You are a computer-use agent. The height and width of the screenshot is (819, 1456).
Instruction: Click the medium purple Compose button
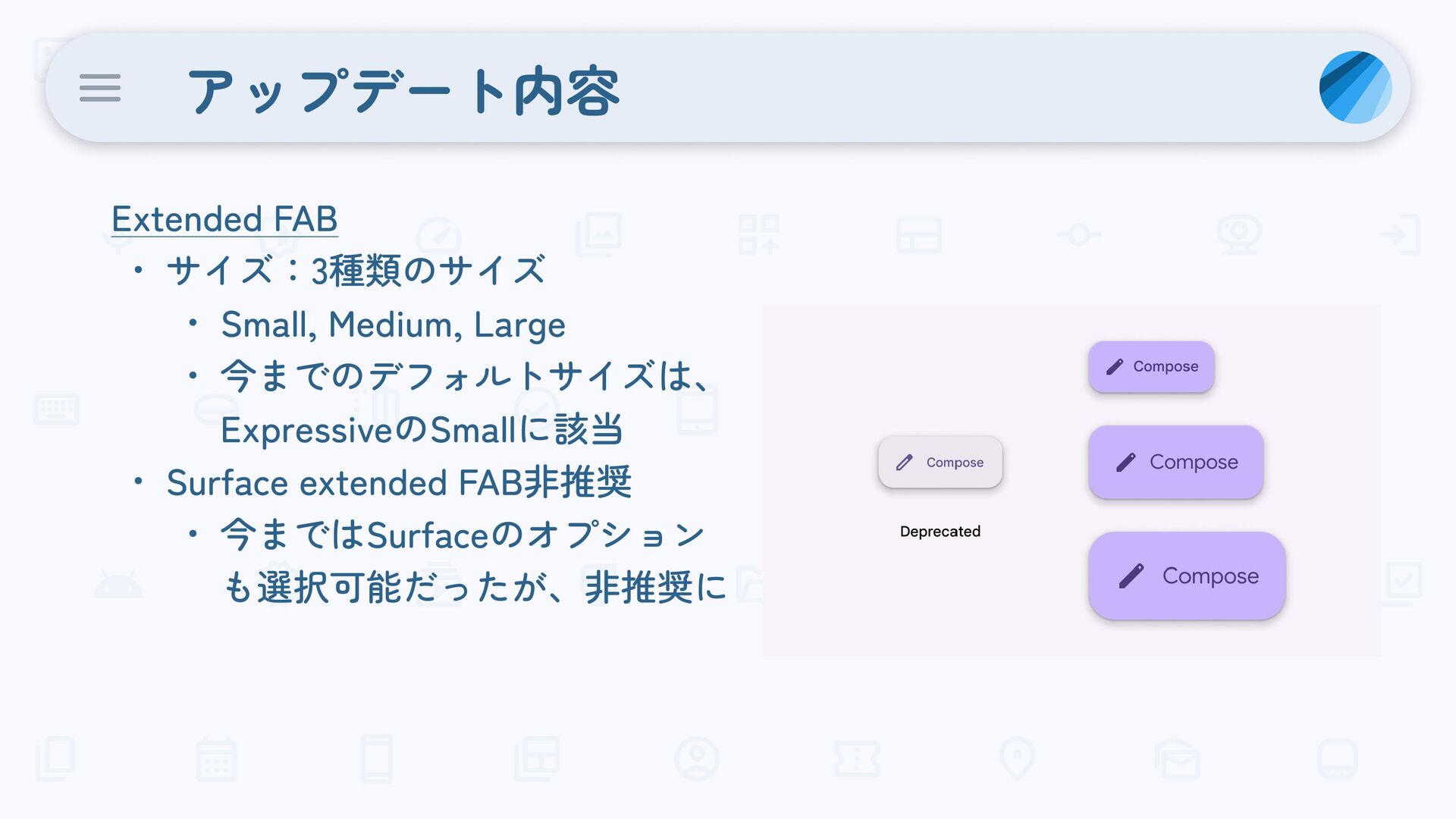[x=1176, y=462]
